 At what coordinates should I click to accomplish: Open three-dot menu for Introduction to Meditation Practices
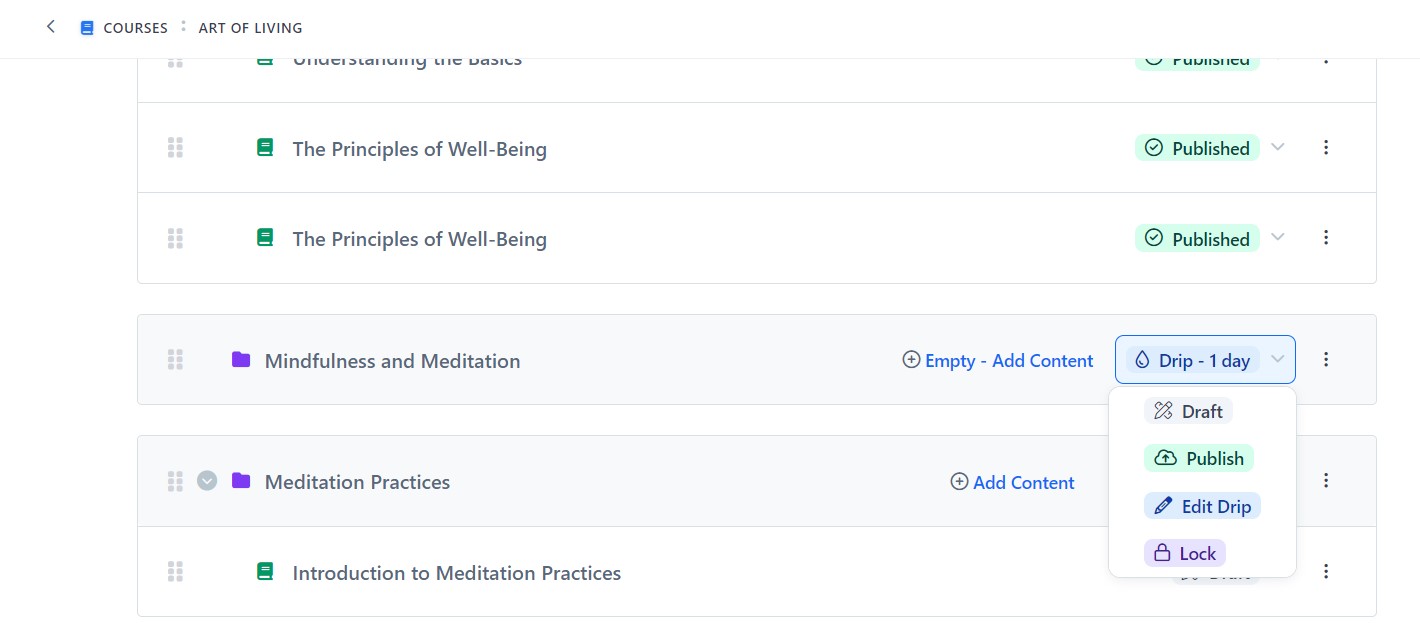point(1326,571)
